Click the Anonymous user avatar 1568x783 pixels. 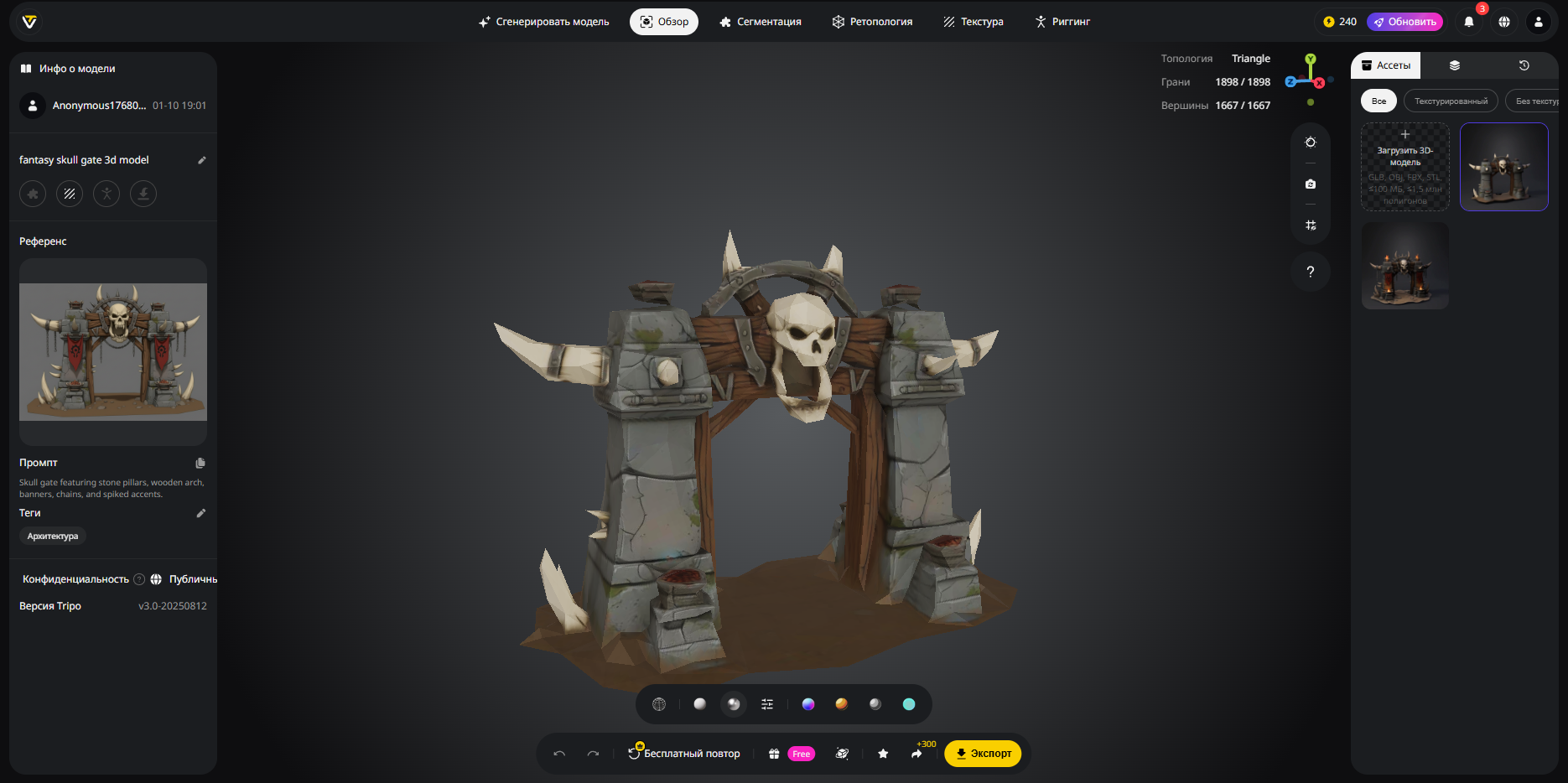pos(33,106)
